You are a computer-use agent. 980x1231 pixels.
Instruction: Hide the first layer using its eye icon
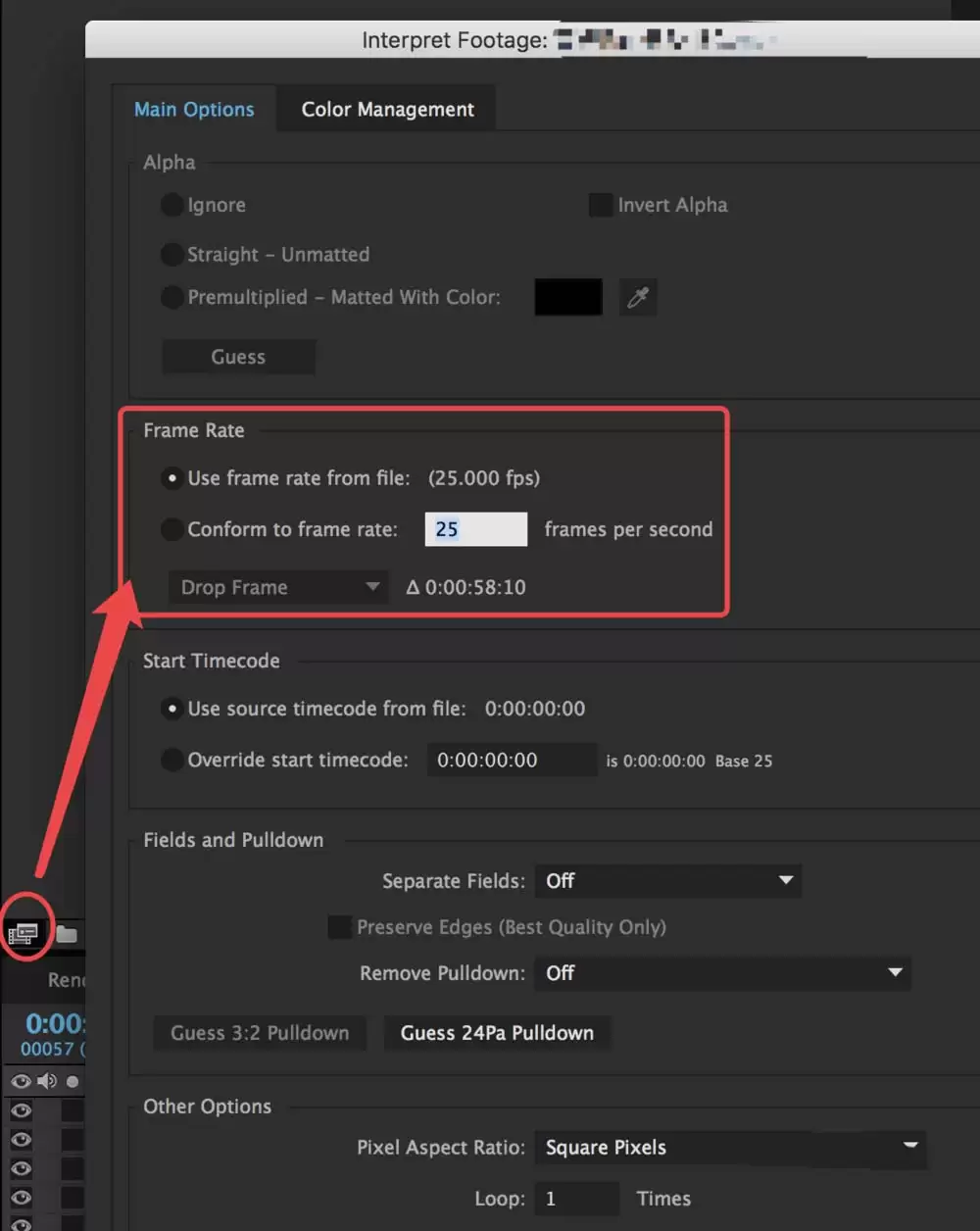pos(21,1110)
